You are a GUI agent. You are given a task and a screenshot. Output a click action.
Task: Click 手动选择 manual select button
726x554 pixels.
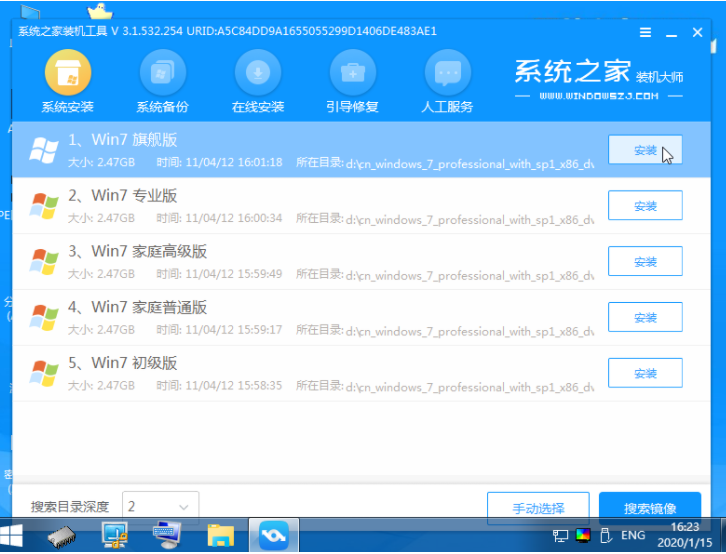click(538, 508)
